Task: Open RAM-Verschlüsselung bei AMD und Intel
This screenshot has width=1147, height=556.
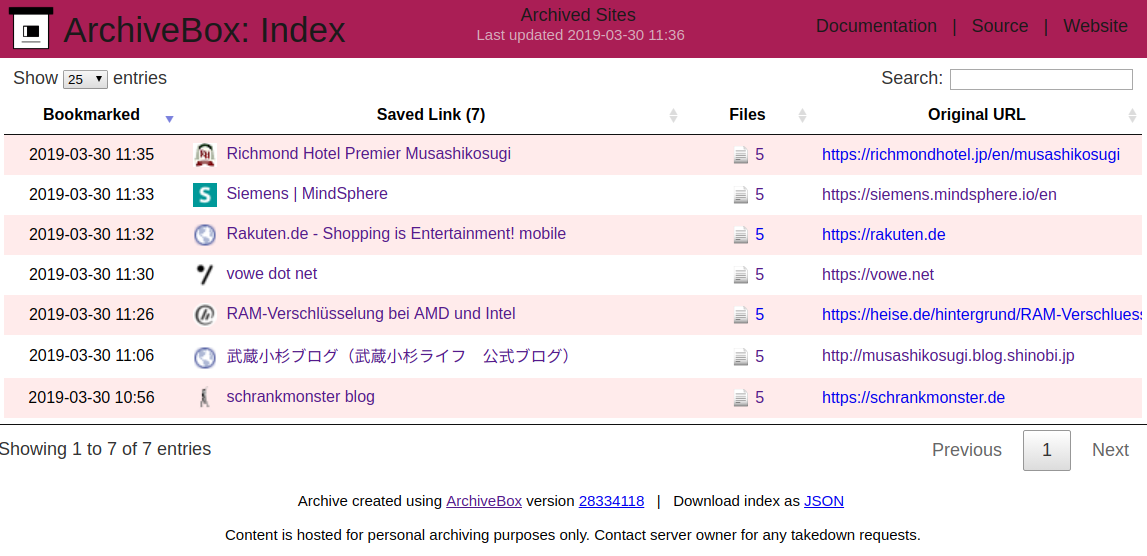Action: coord(371,314)
